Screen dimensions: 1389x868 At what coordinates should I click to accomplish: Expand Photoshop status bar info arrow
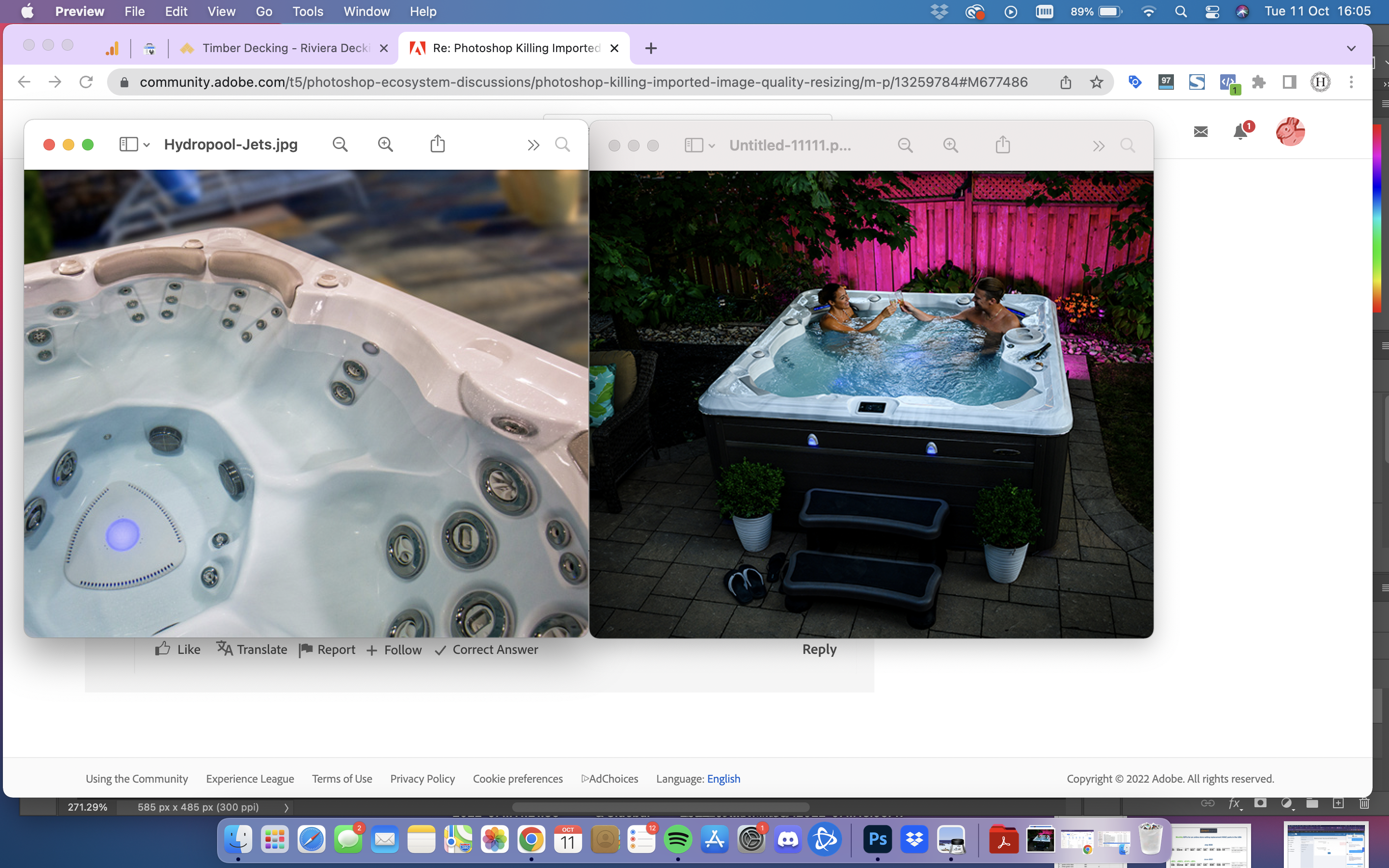pyautogui.click(x=286, y=807)
